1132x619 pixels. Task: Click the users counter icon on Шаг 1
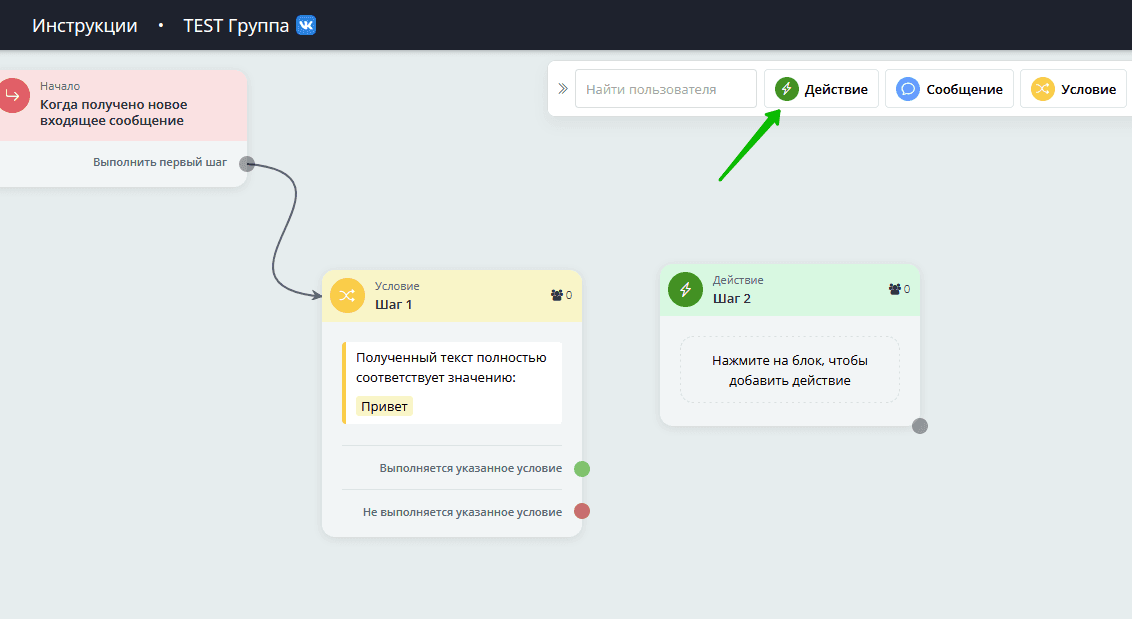click(x=557, y=295)
